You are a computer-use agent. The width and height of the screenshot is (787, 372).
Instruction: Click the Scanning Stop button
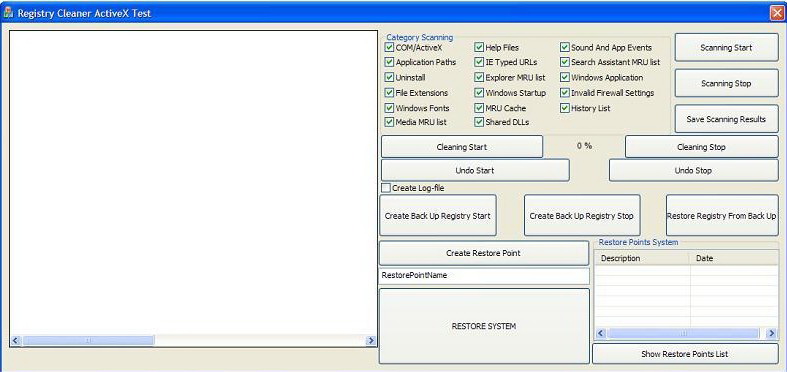click(x=726, y=83)
